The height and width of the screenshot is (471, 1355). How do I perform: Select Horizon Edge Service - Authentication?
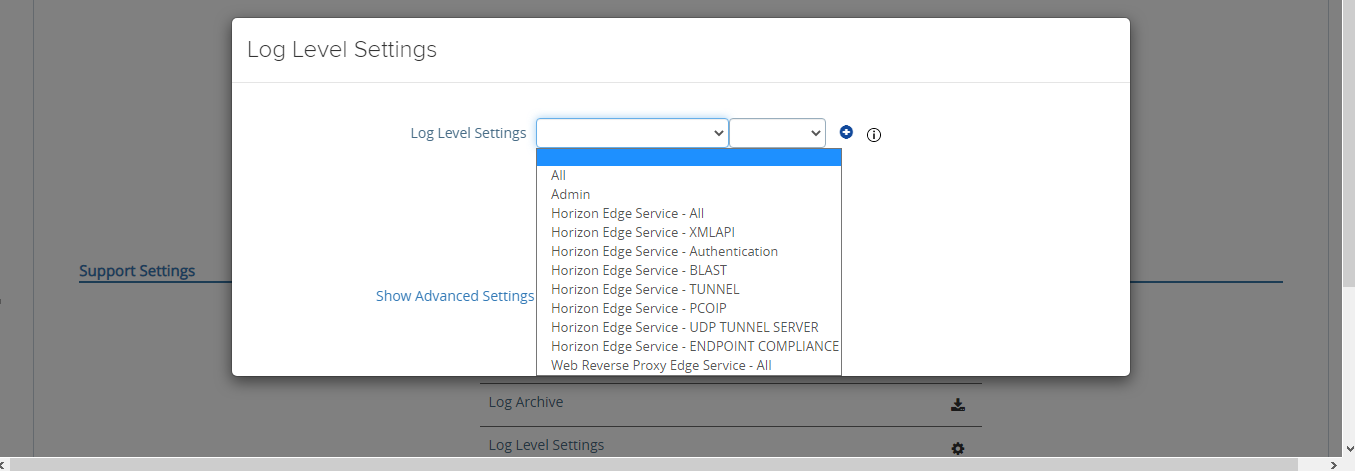[x=689, y=251]
